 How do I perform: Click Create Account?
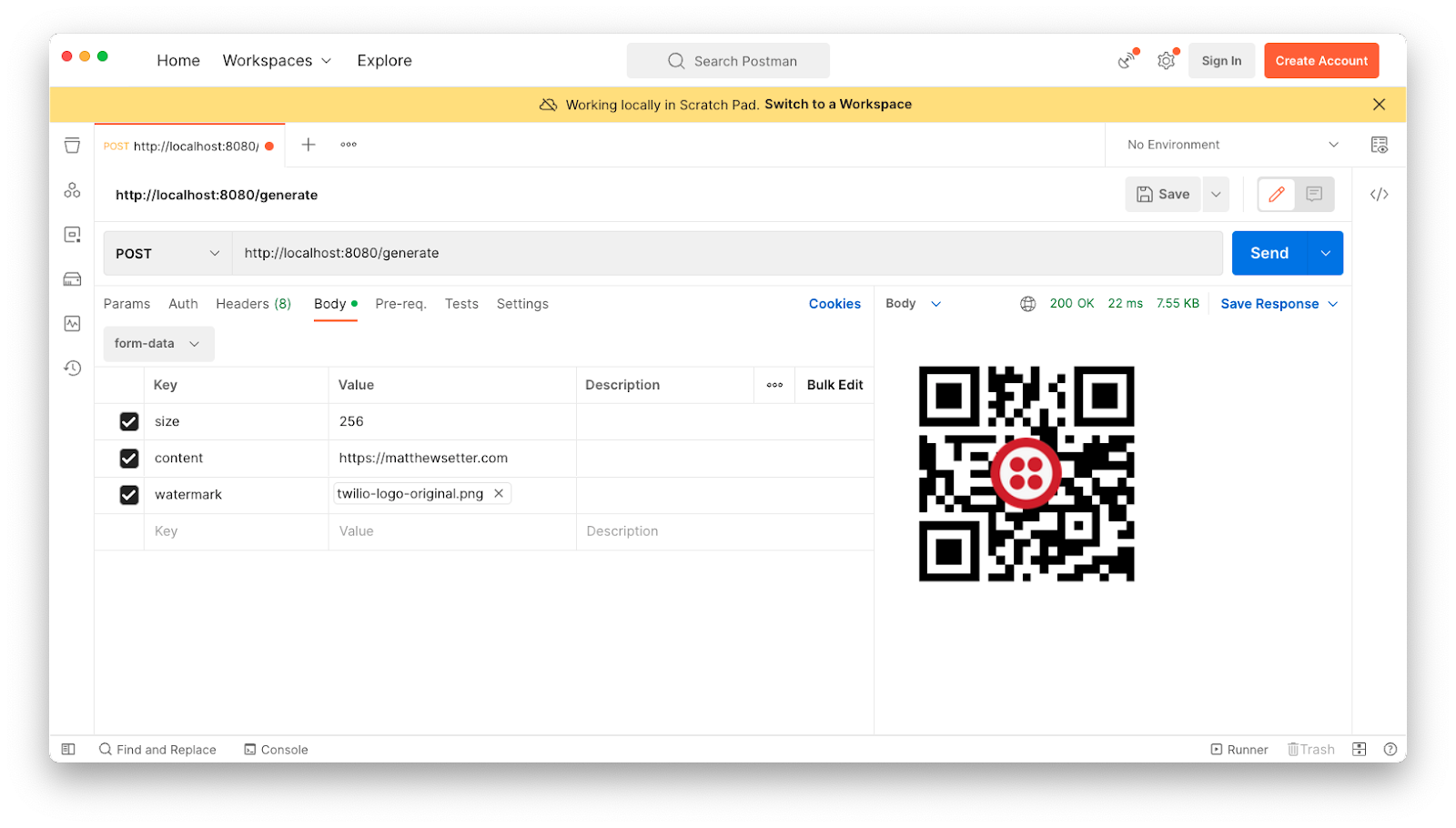tap(1321, 61)
